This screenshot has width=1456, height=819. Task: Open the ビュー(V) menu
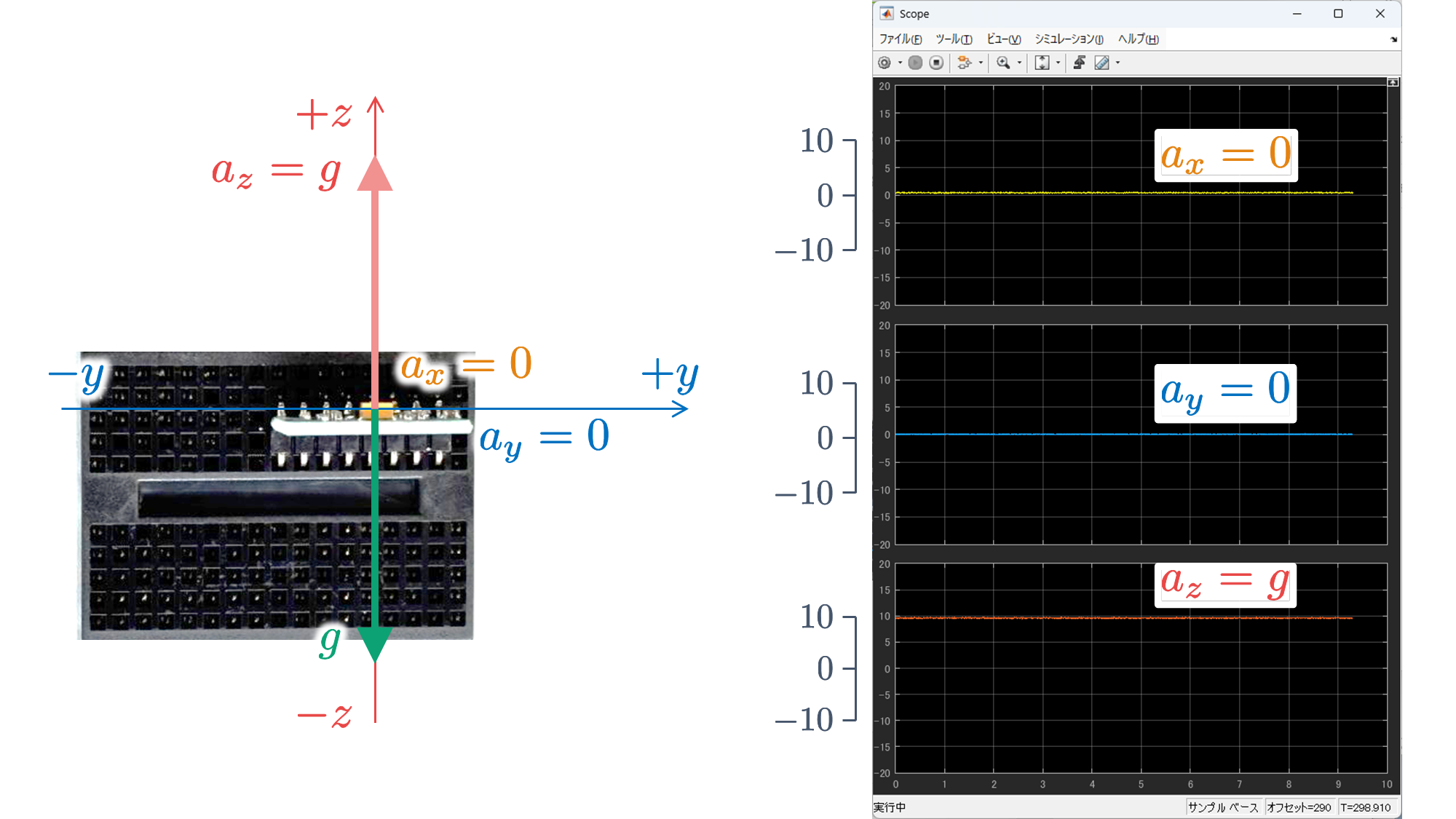click(1003, 39)
